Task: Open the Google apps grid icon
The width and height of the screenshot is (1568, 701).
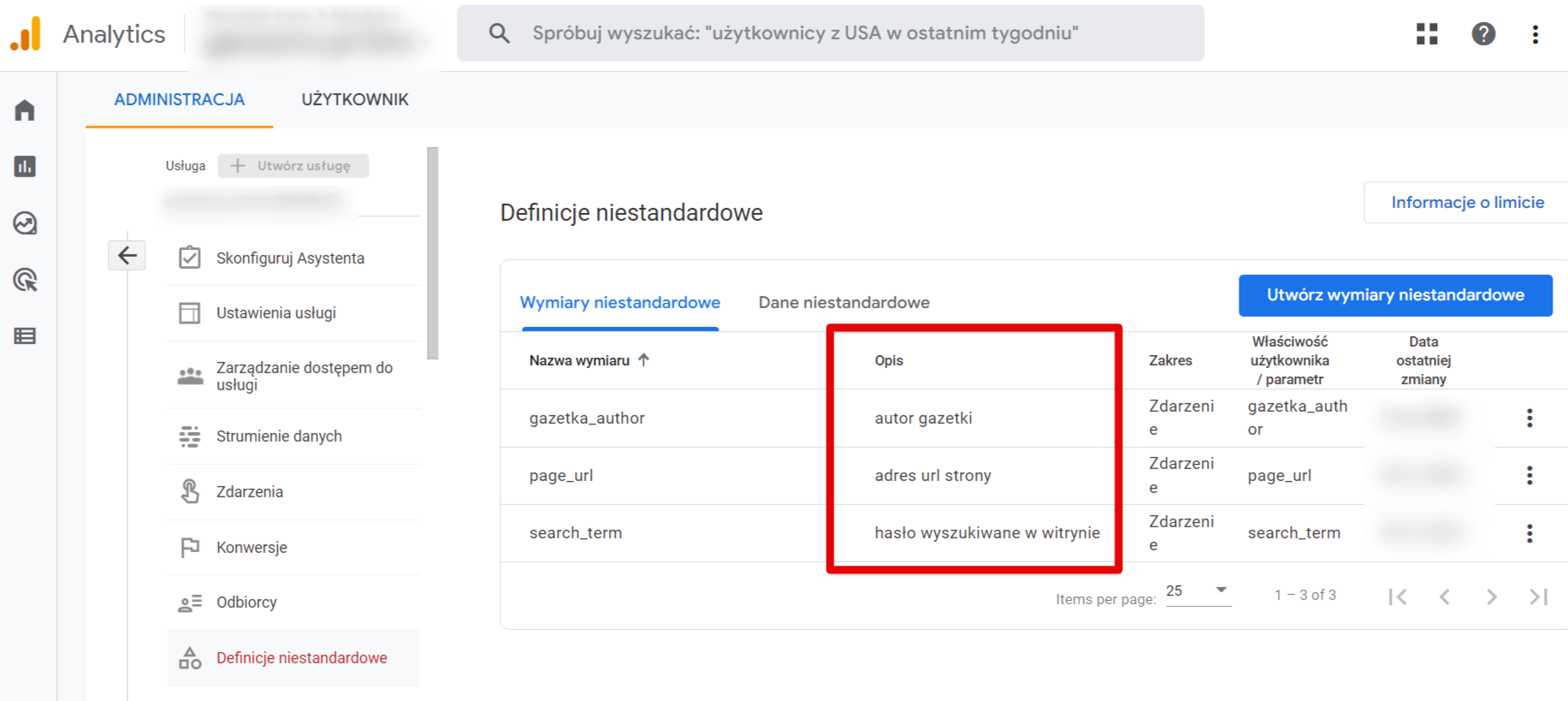Action: click(x=1427, y=33)
